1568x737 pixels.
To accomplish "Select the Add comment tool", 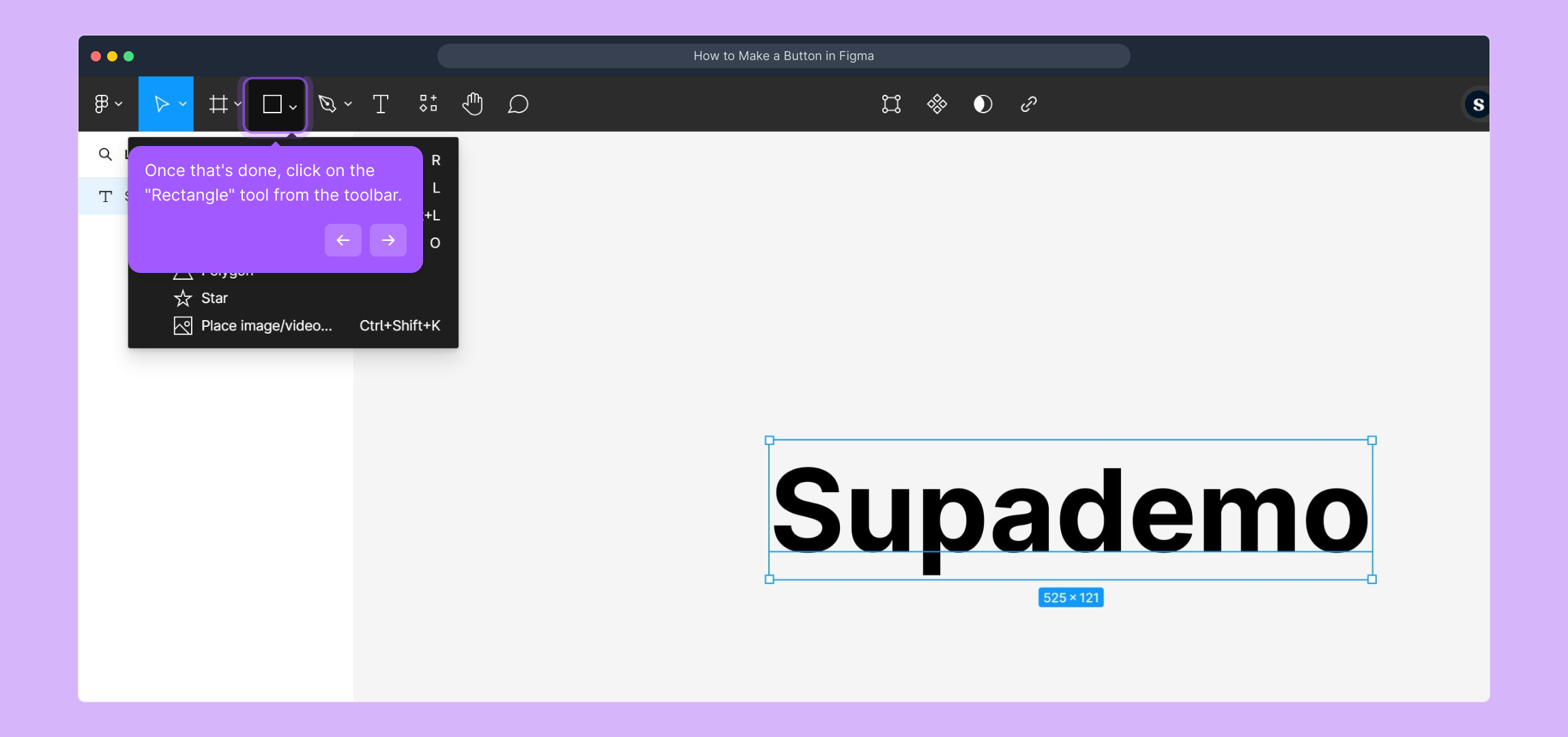I will [518, 104].
